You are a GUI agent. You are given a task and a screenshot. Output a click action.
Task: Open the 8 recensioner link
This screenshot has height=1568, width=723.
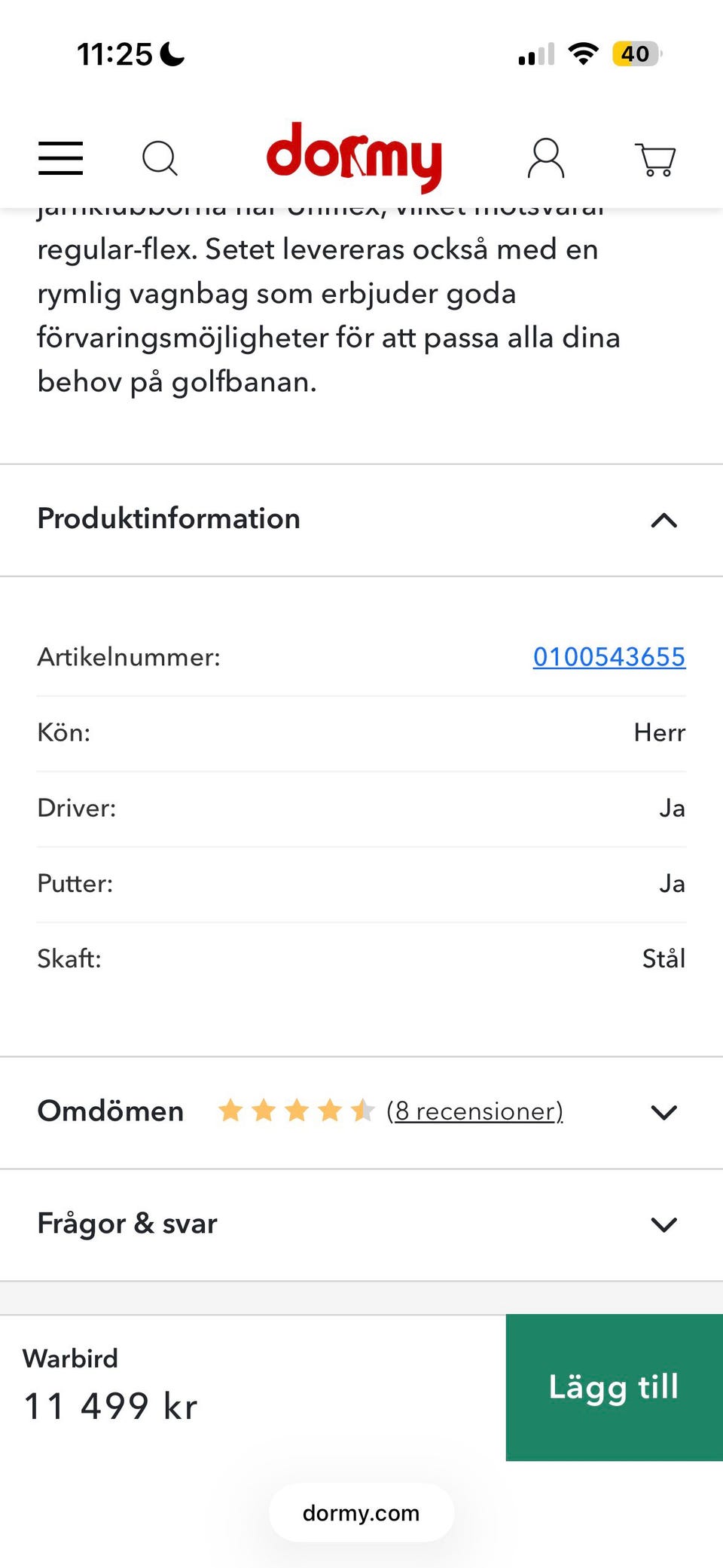click(474, 1111)
